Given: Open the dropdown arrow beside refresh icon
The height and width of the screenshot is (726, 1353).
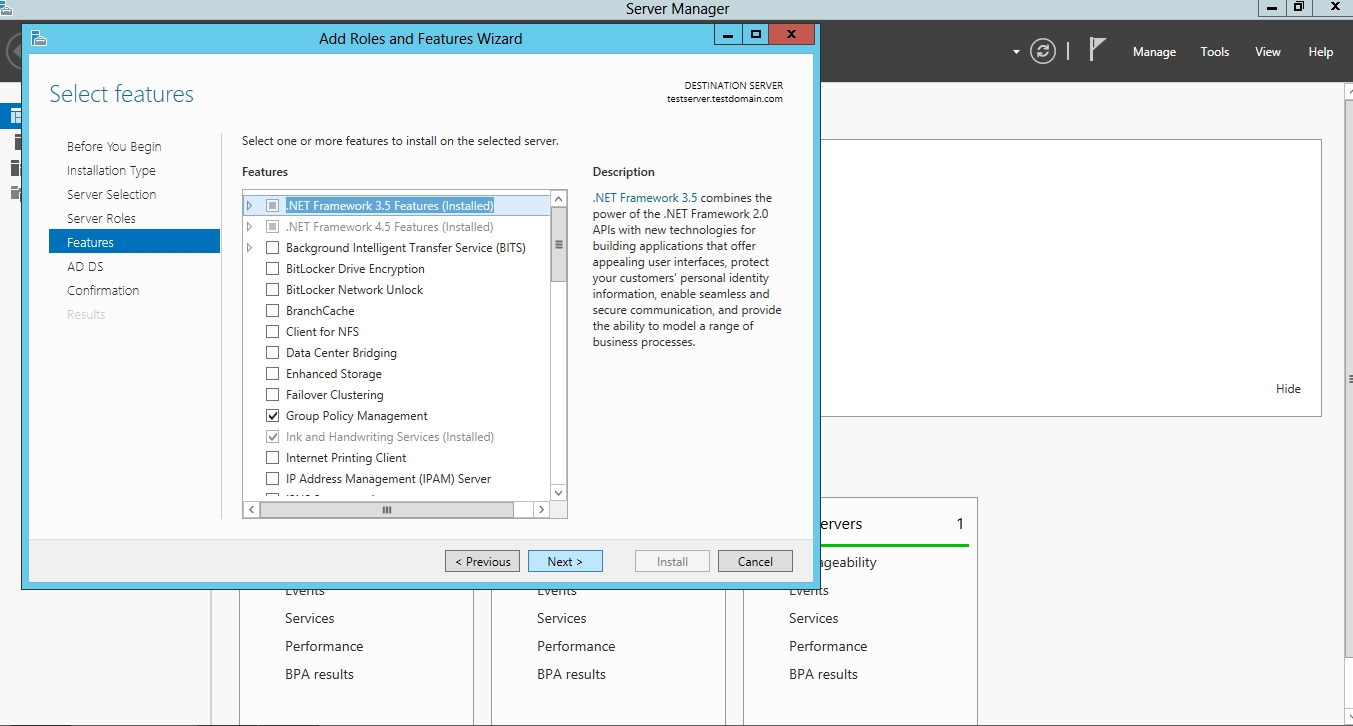Looking at the screenshot, I should [1016, 52].
